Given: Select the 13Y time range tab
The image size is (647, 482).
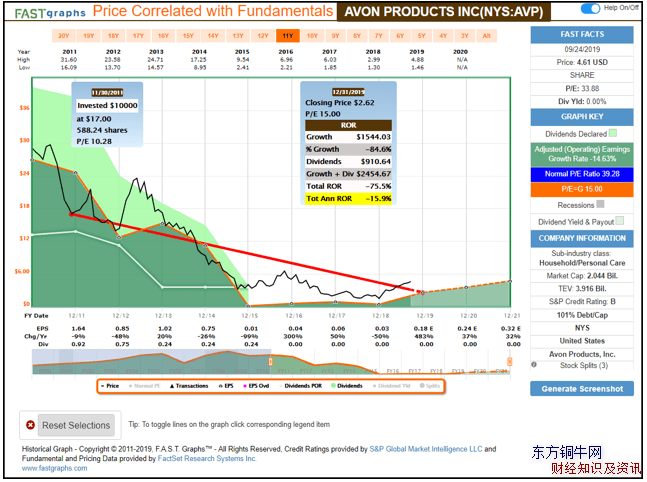Looking at the screenshot, I should point(238,36).
